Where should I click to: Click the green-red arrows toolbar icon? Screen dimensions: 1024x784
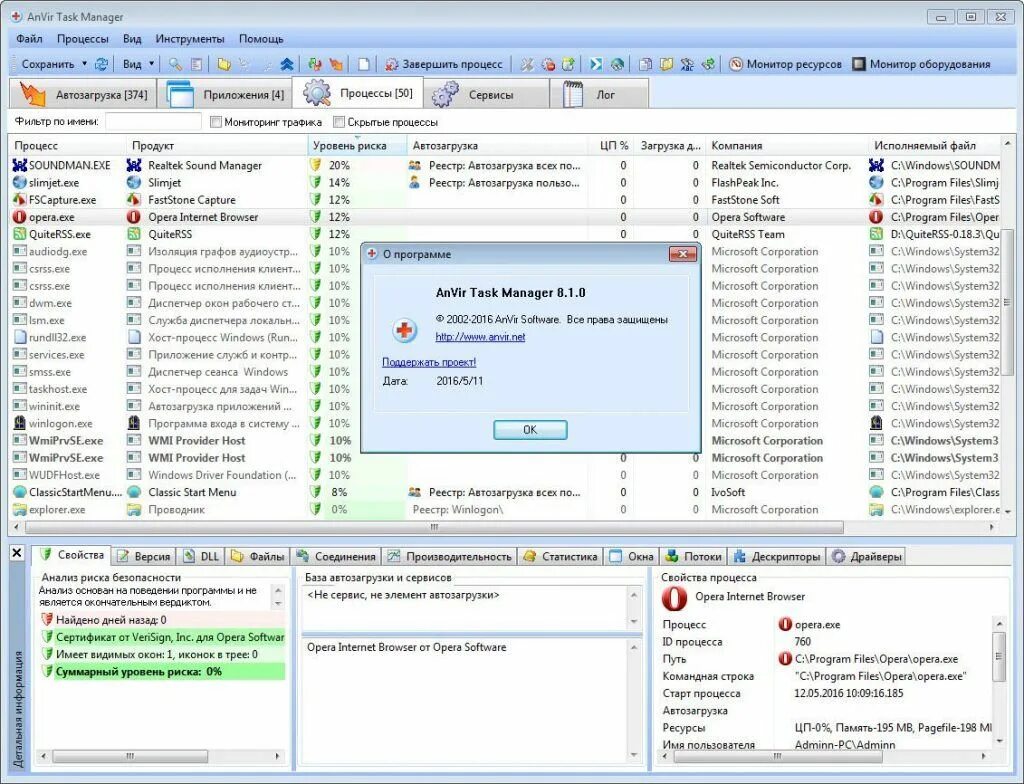coord(315,64)
